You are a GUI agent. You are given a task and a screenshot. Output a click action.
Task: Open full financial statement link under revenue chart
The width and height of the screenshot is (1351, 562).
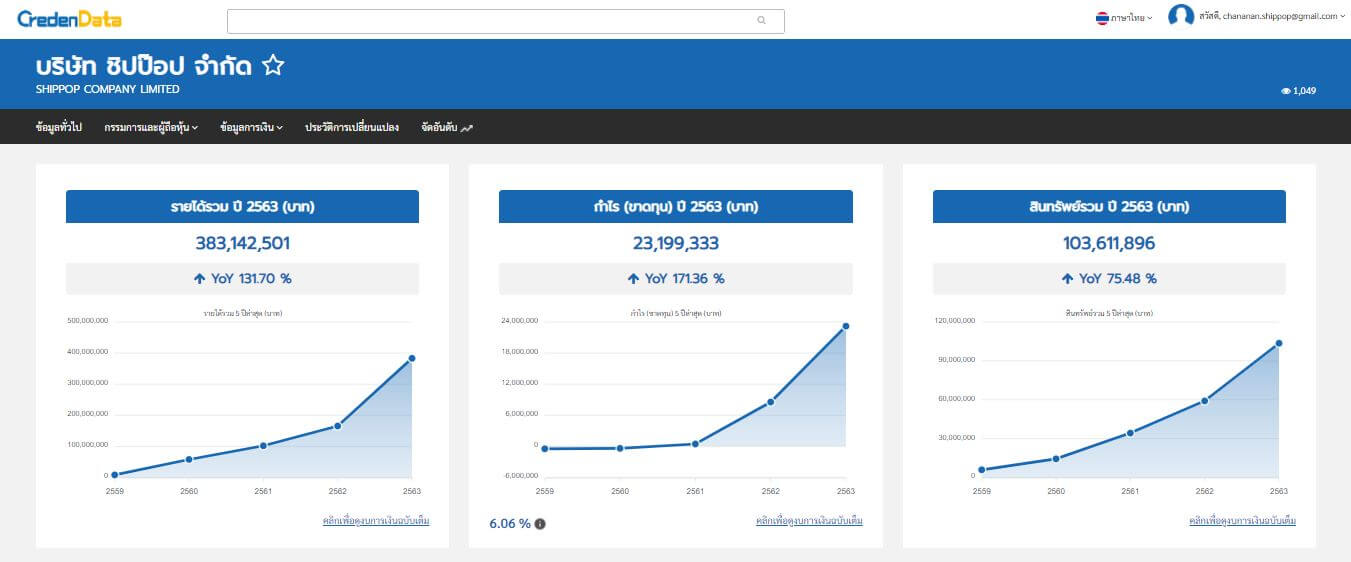pyautogui.click(x=376, y=521)
